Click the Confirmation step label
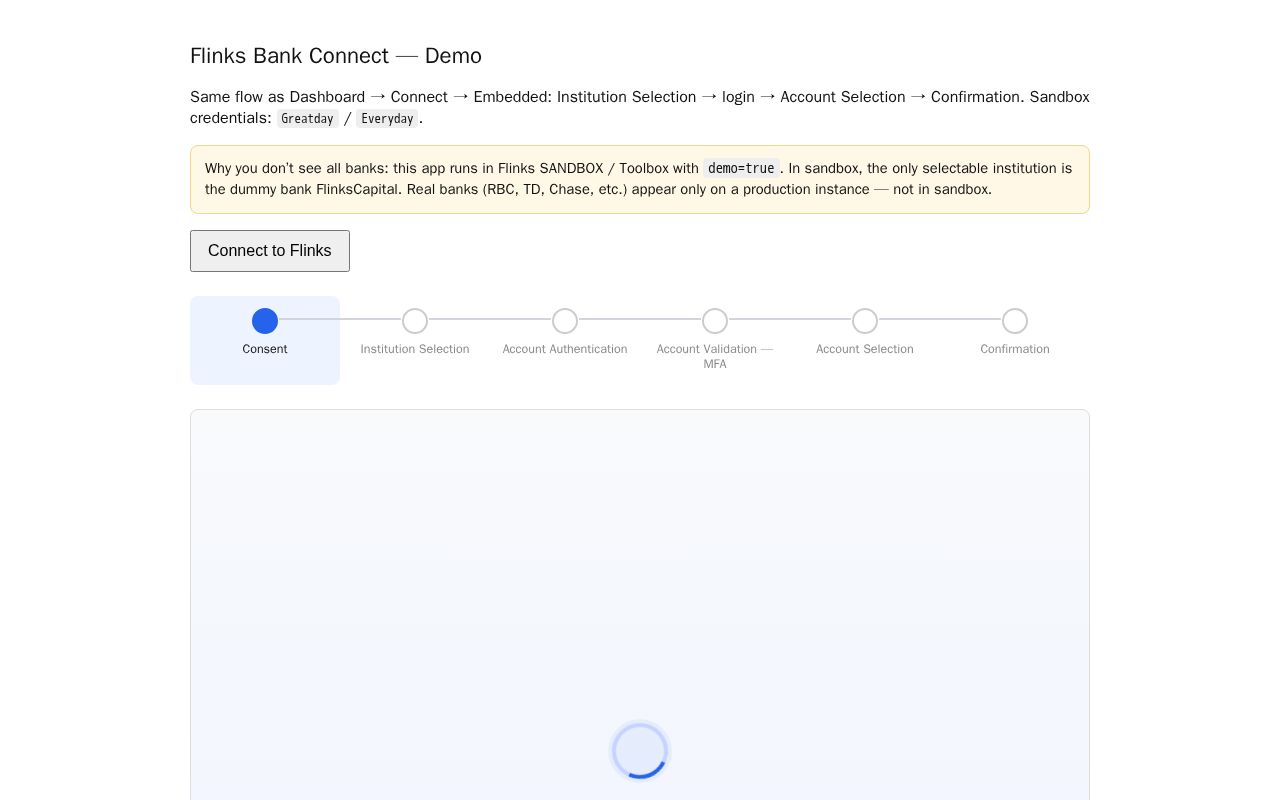This screenshot has width=1280, height=800. [x=1015, y=349]
